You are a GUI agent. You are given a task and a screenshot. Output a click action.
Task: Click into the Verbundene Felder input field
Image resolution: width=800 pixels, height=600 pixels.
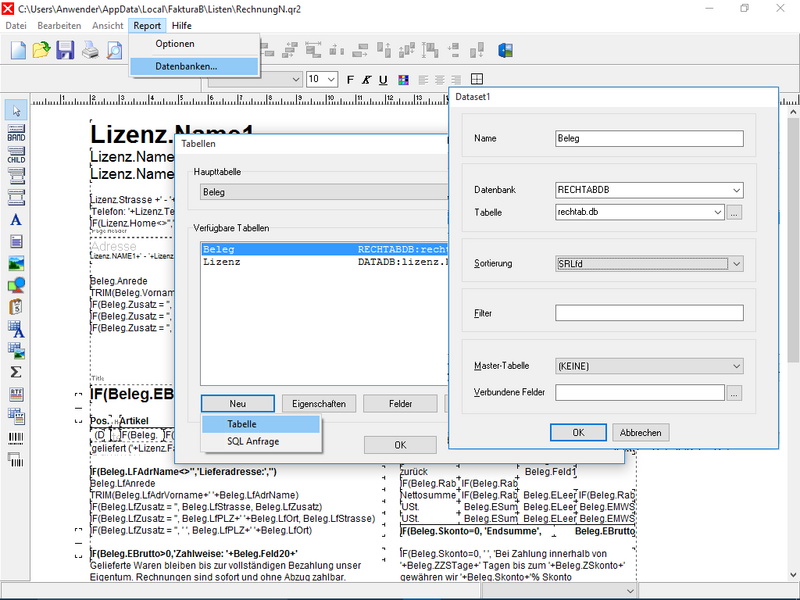click(640, 393)
